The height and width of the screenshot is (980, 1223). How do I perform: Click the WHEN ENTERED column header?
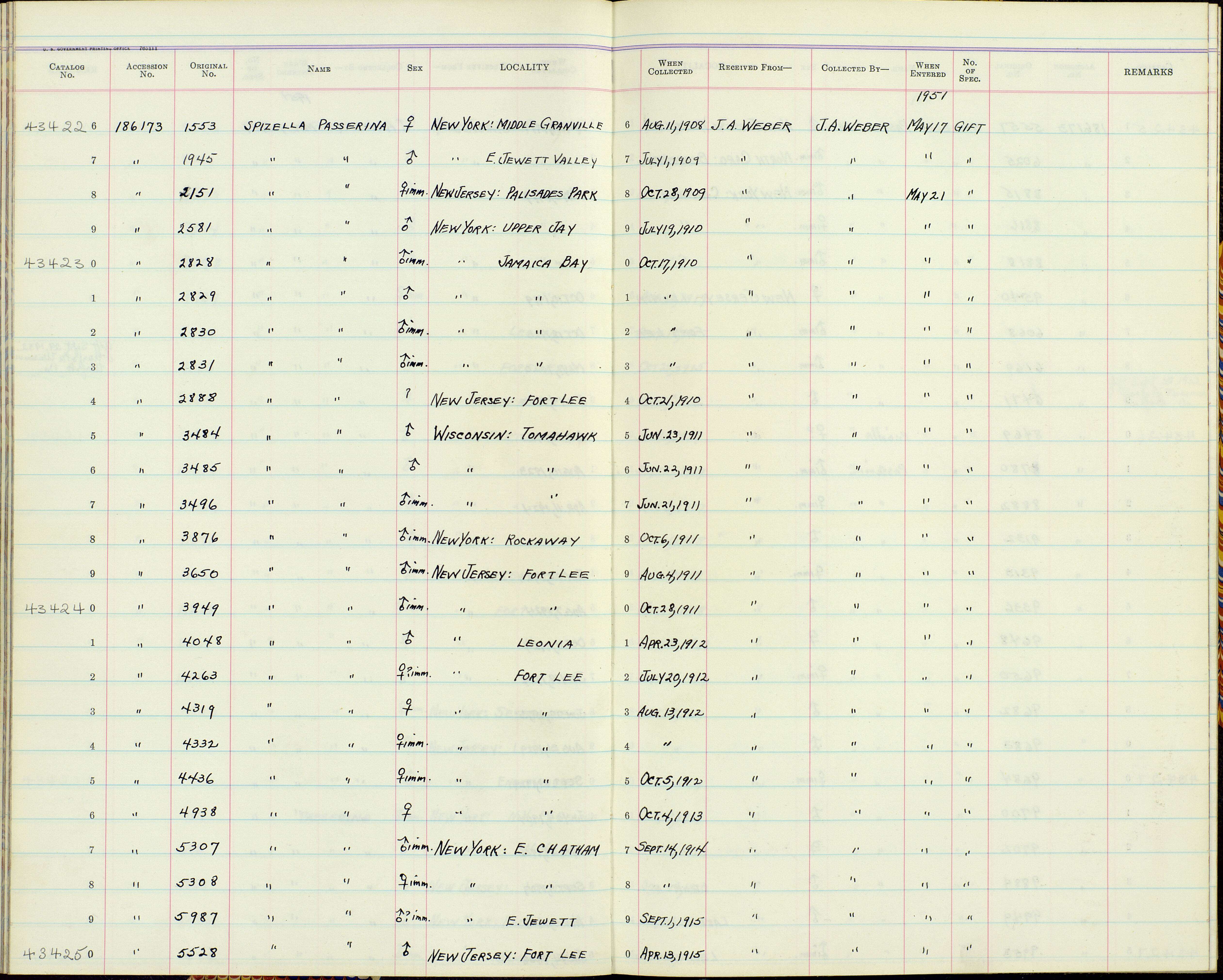(x=928, y=70)
